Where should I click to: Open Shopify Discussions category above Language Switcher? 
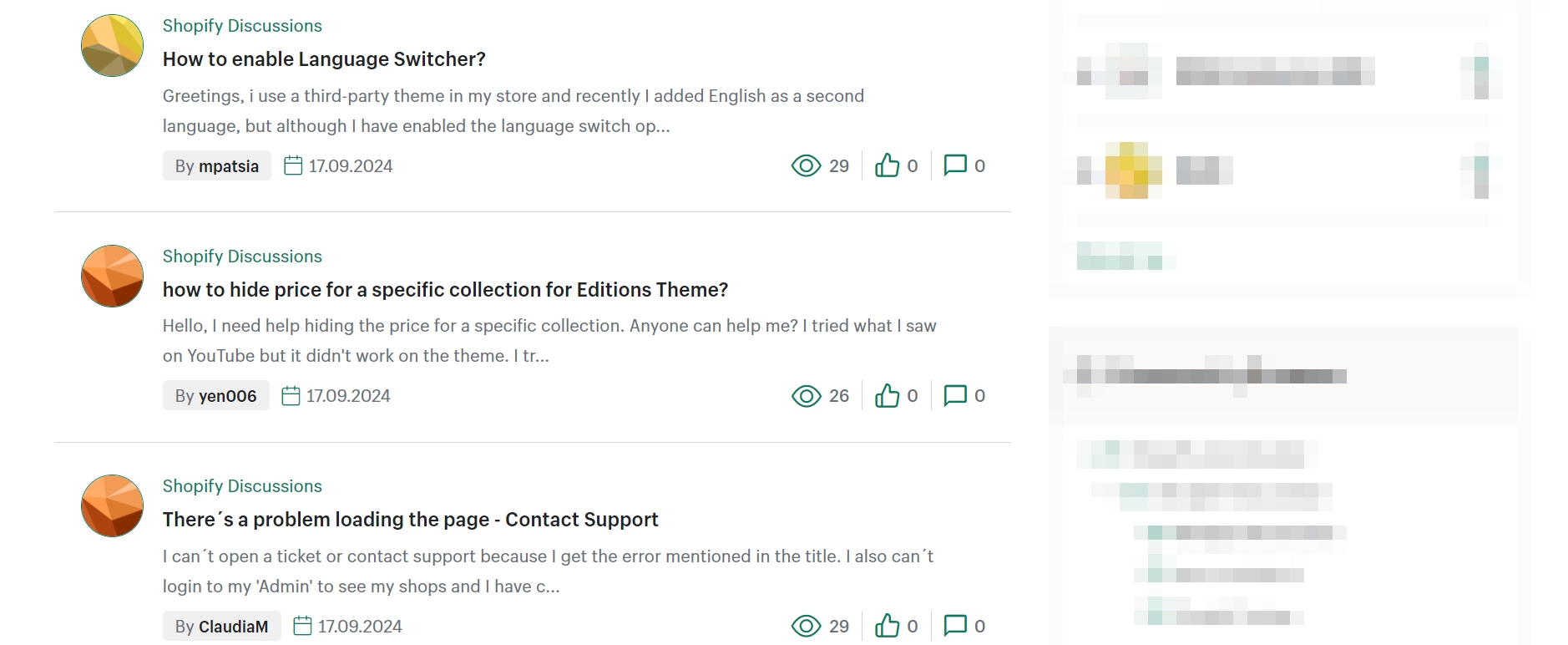[242, 26]
